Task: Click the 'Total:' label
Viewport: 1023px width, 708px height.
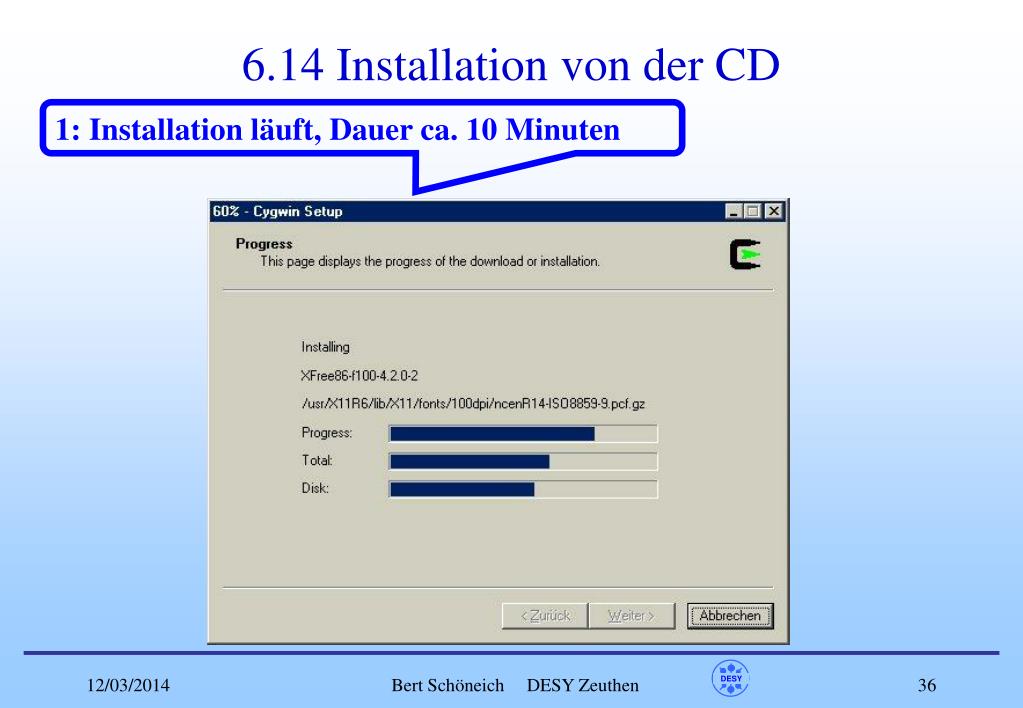Action: (x=317, y=461)
